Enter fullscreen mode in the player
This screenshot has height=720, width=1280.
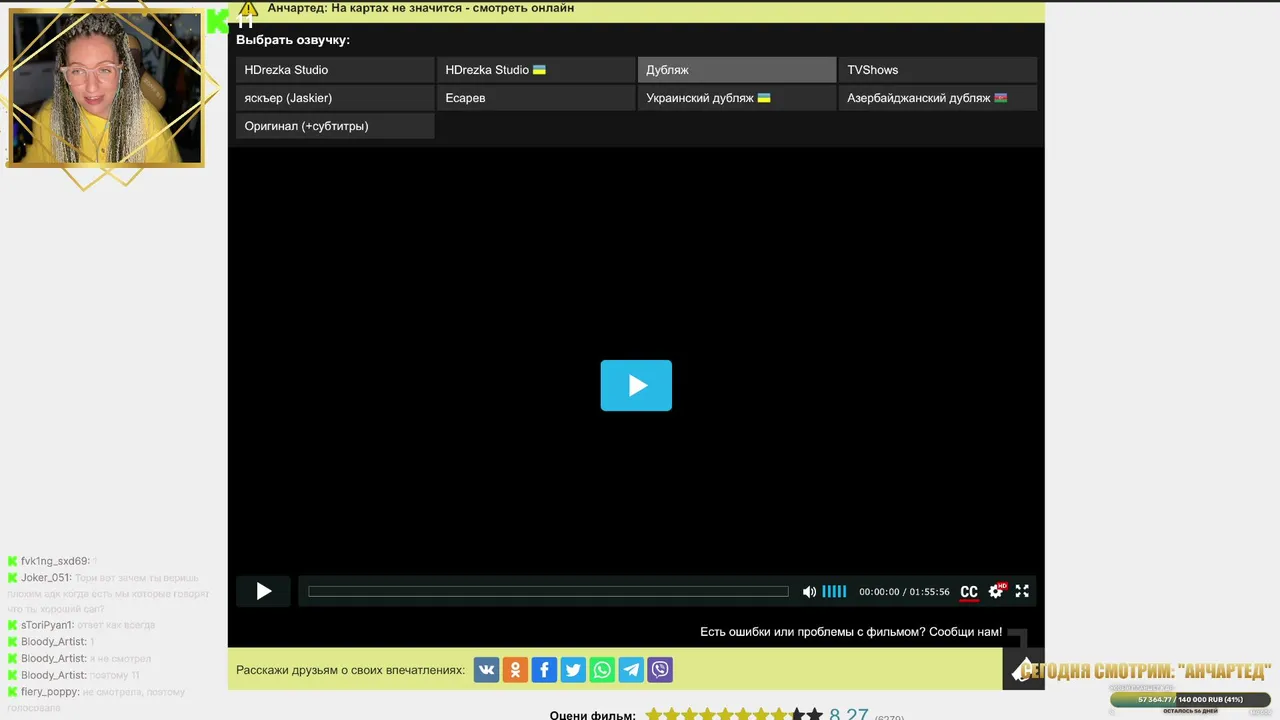(x=1022, y=591)
